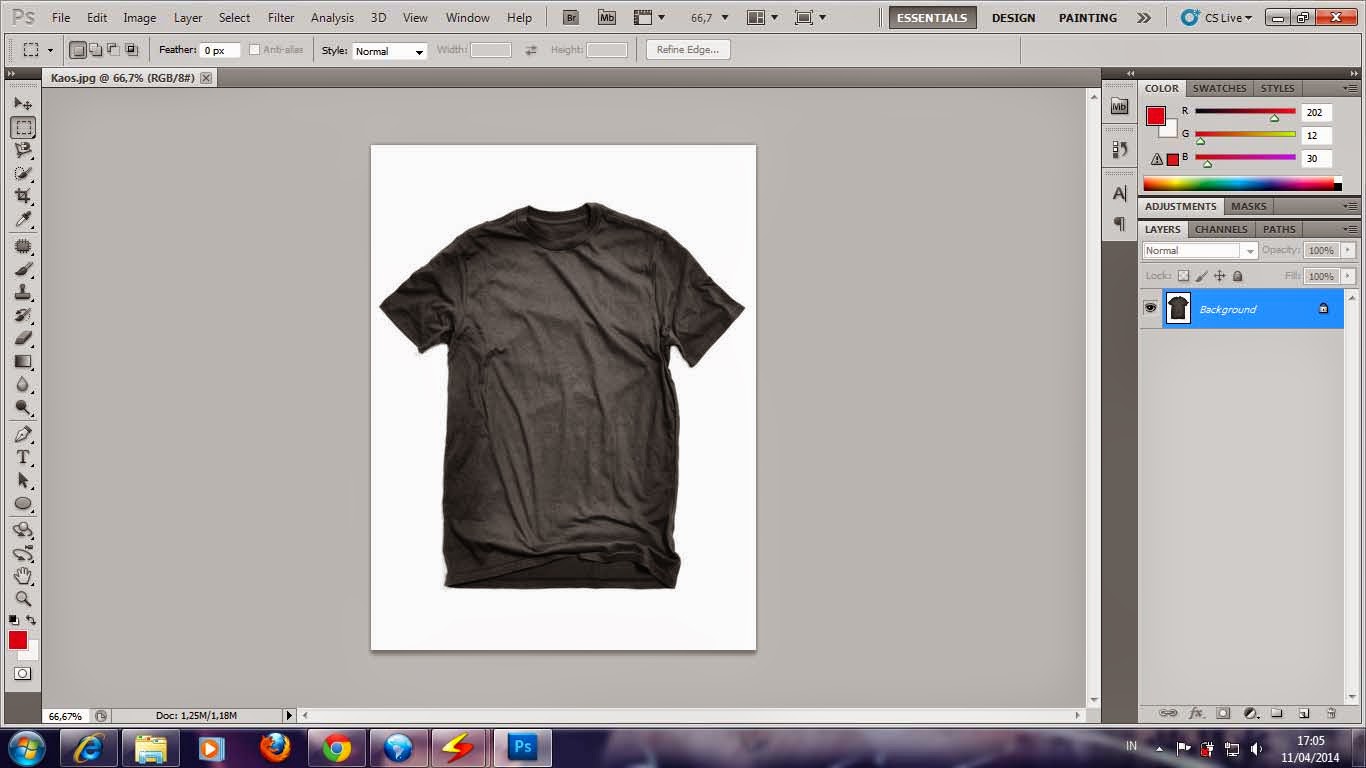Toggle Lock all for the layer
Viewport: 1366px width, 768px height.
coord(1238,276)
